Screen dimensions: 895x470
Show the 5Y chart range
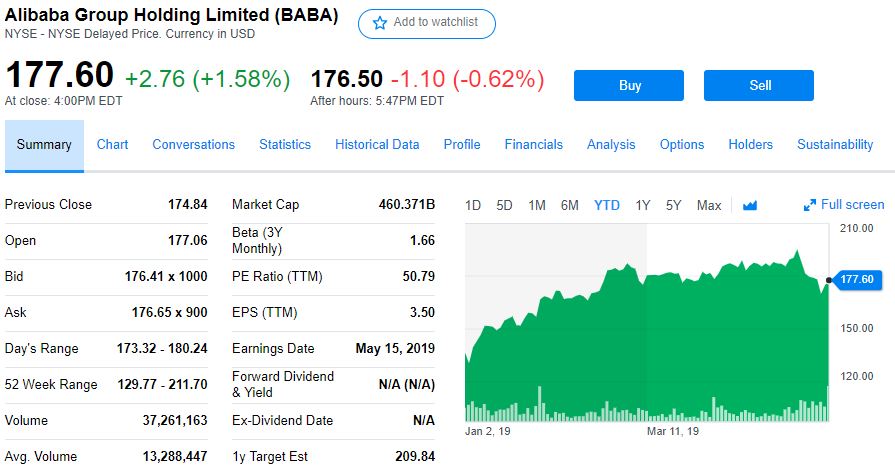674,205
